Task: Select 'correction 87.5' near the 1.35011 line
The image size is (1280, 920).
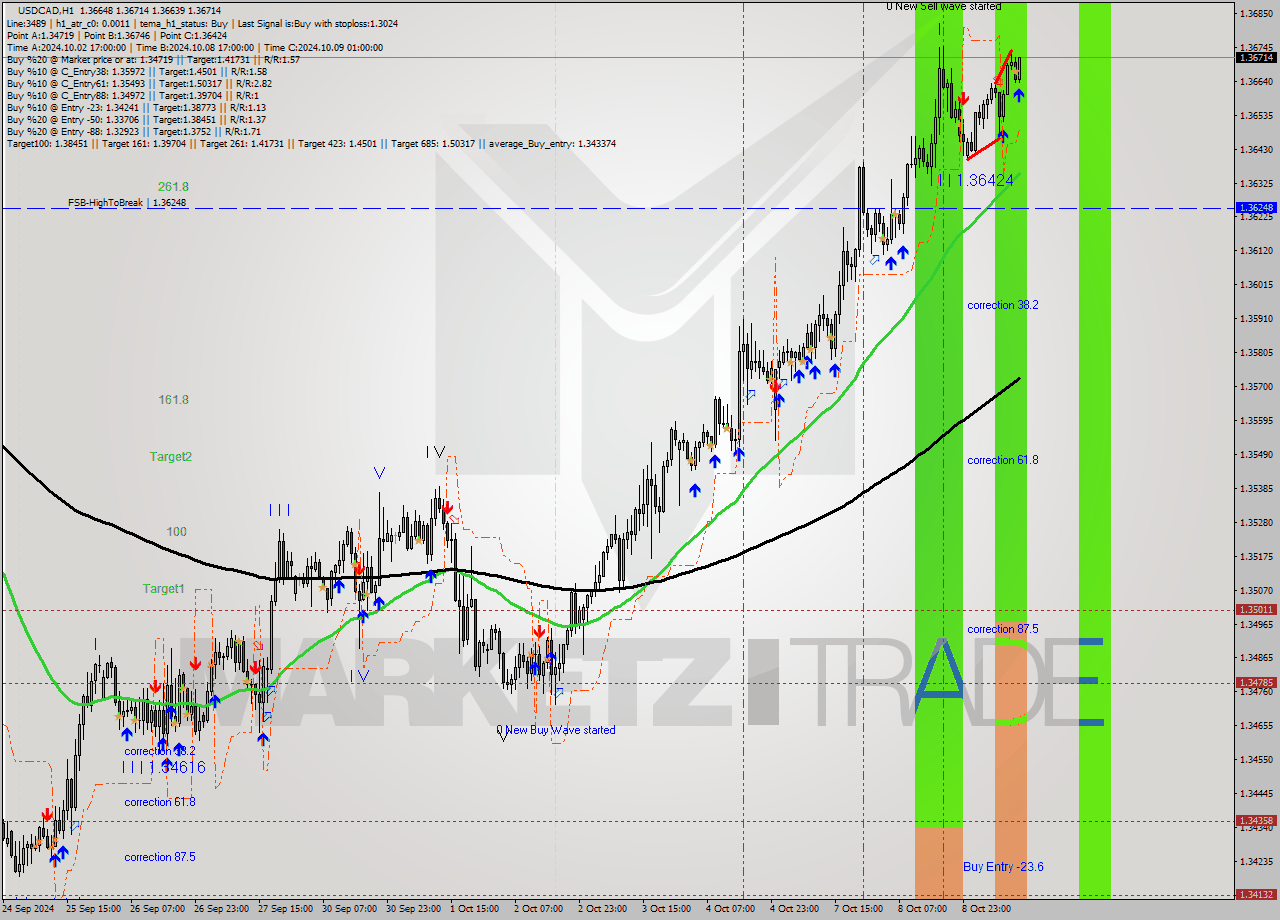Action: coord(1003,629)
